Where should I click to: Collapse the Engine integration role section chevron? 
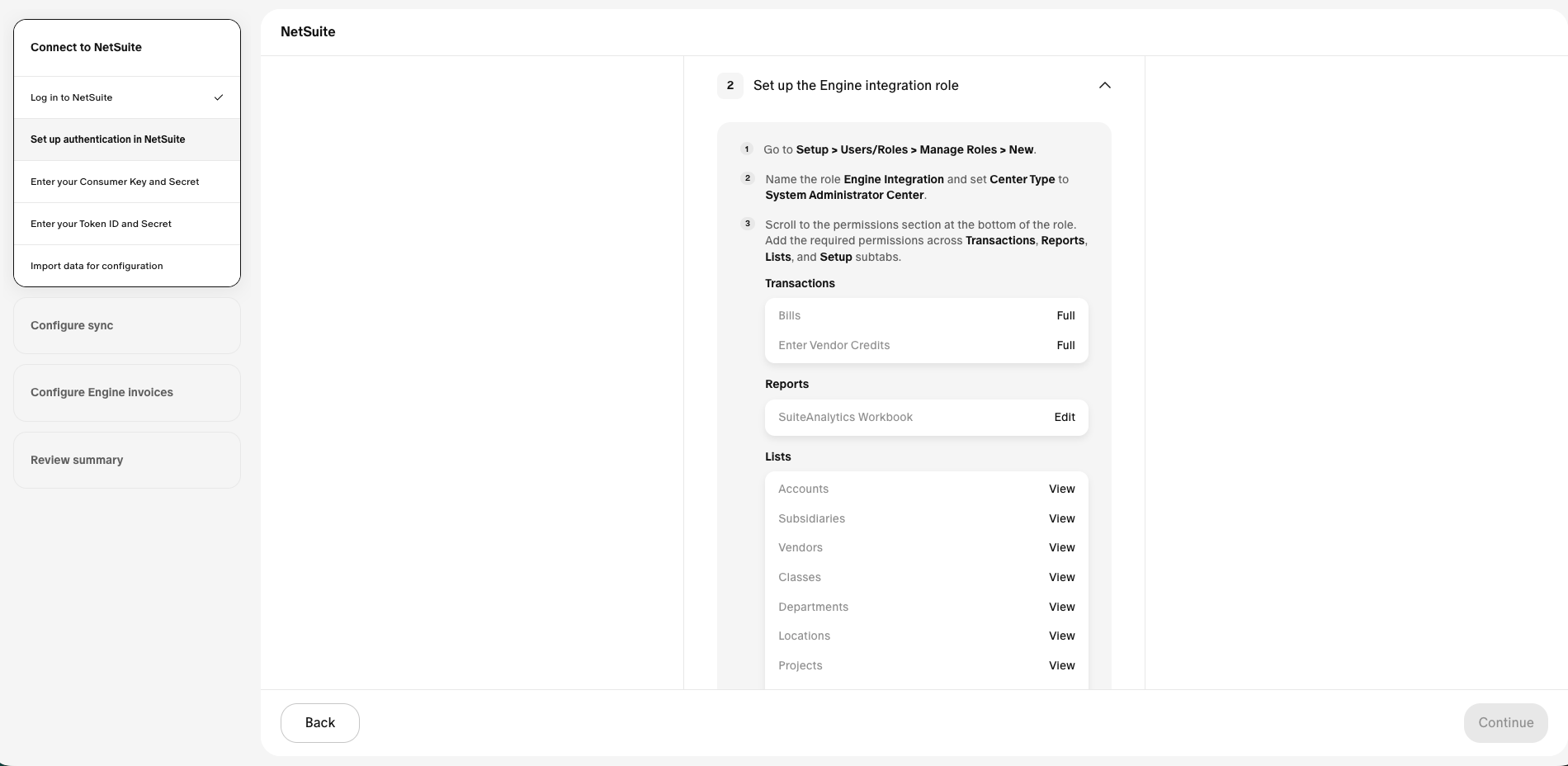click(1105, 86)
